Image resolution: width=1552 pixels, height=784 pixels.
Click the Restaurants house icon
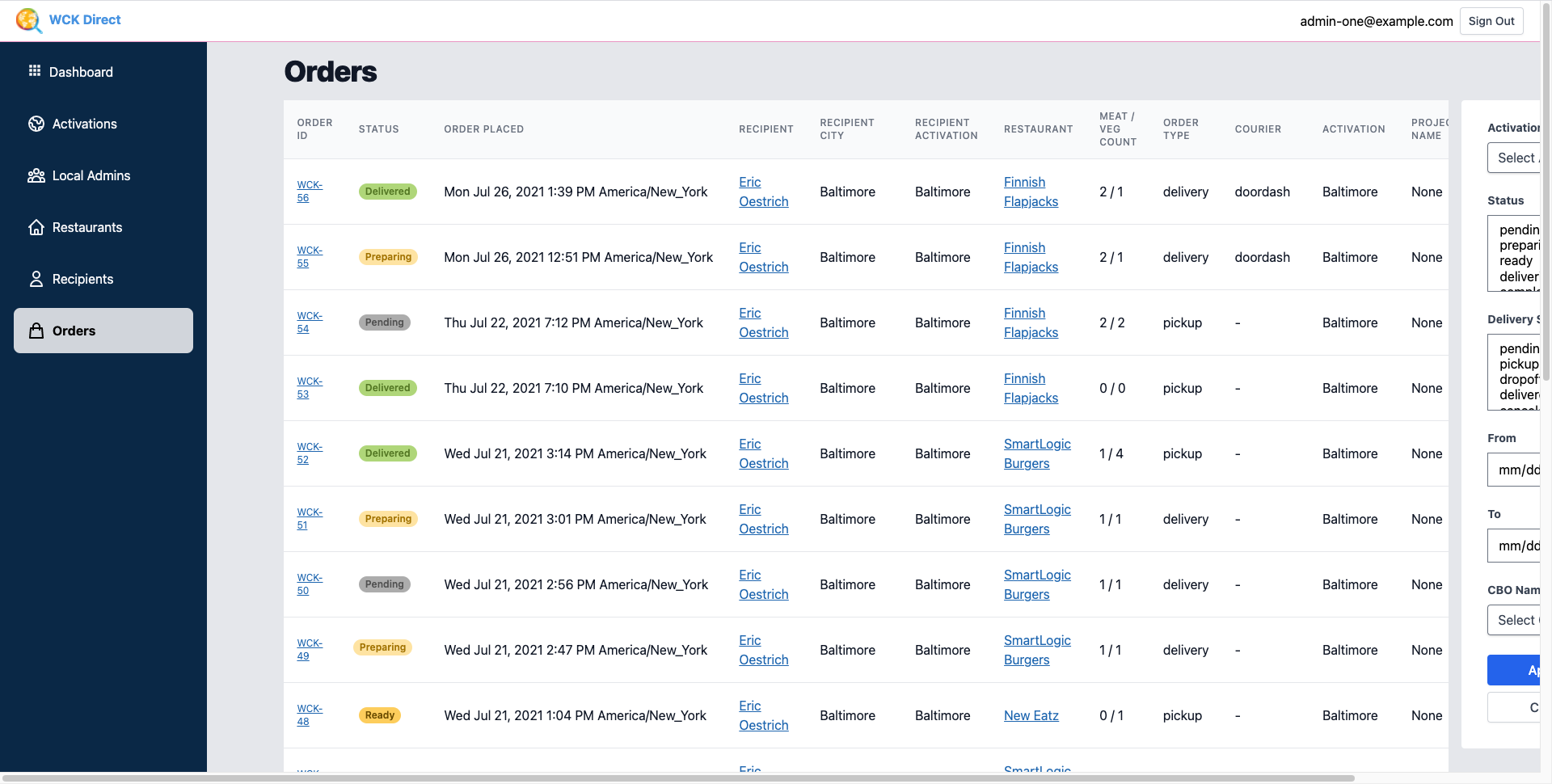[36, 227]
